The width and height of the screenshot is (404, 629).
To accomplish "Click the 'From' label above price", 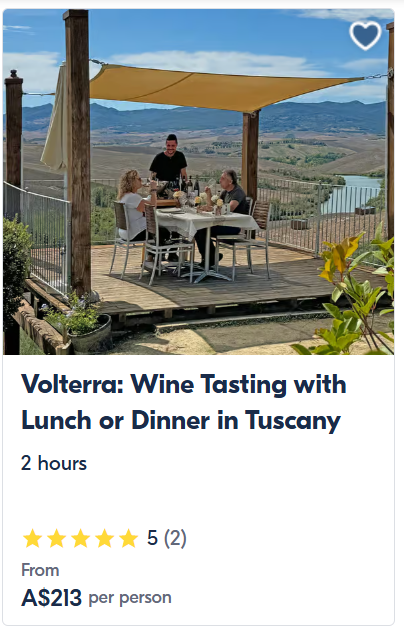I will tap(40, 570).
